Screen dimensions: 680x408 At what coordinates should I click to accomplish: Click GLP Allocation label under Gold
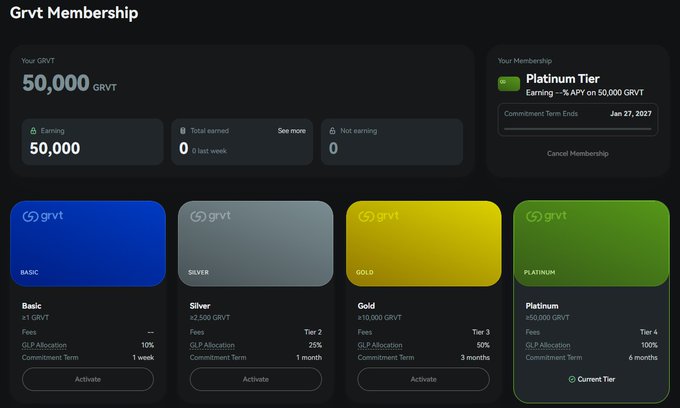coord(380,345)
